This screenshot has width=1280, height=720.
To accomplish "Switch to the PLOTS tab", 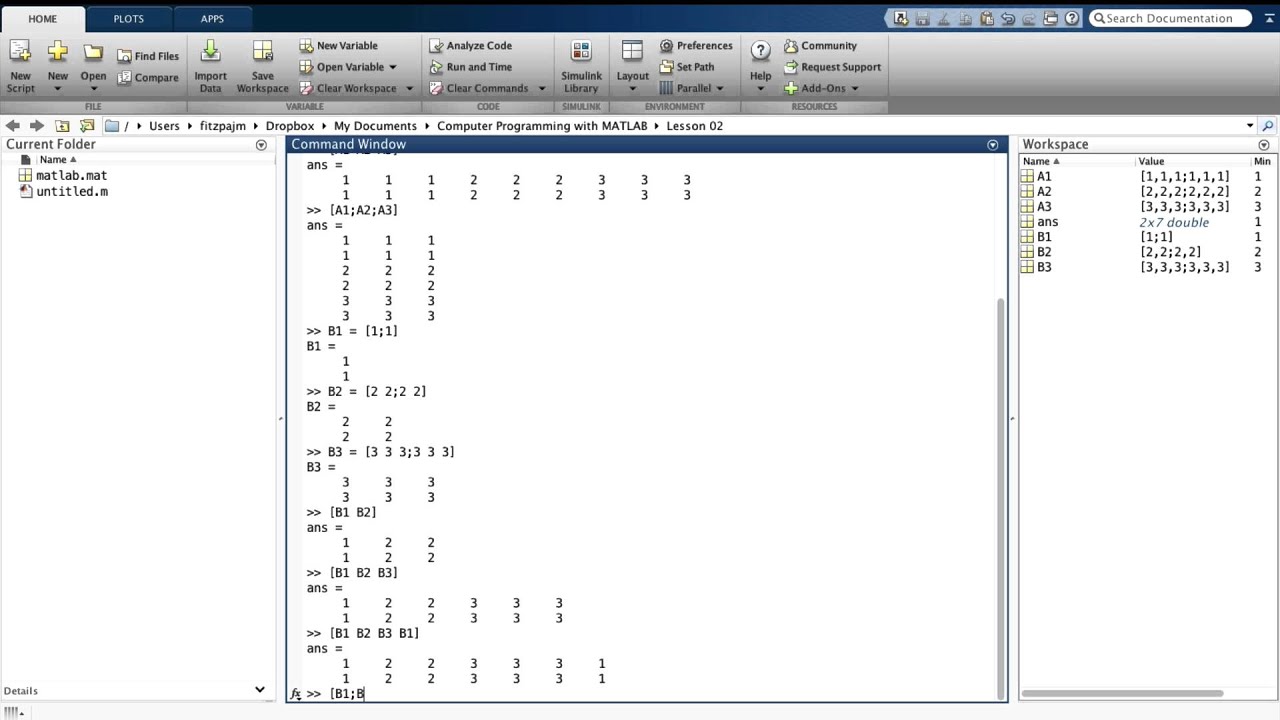I will 128,19.
